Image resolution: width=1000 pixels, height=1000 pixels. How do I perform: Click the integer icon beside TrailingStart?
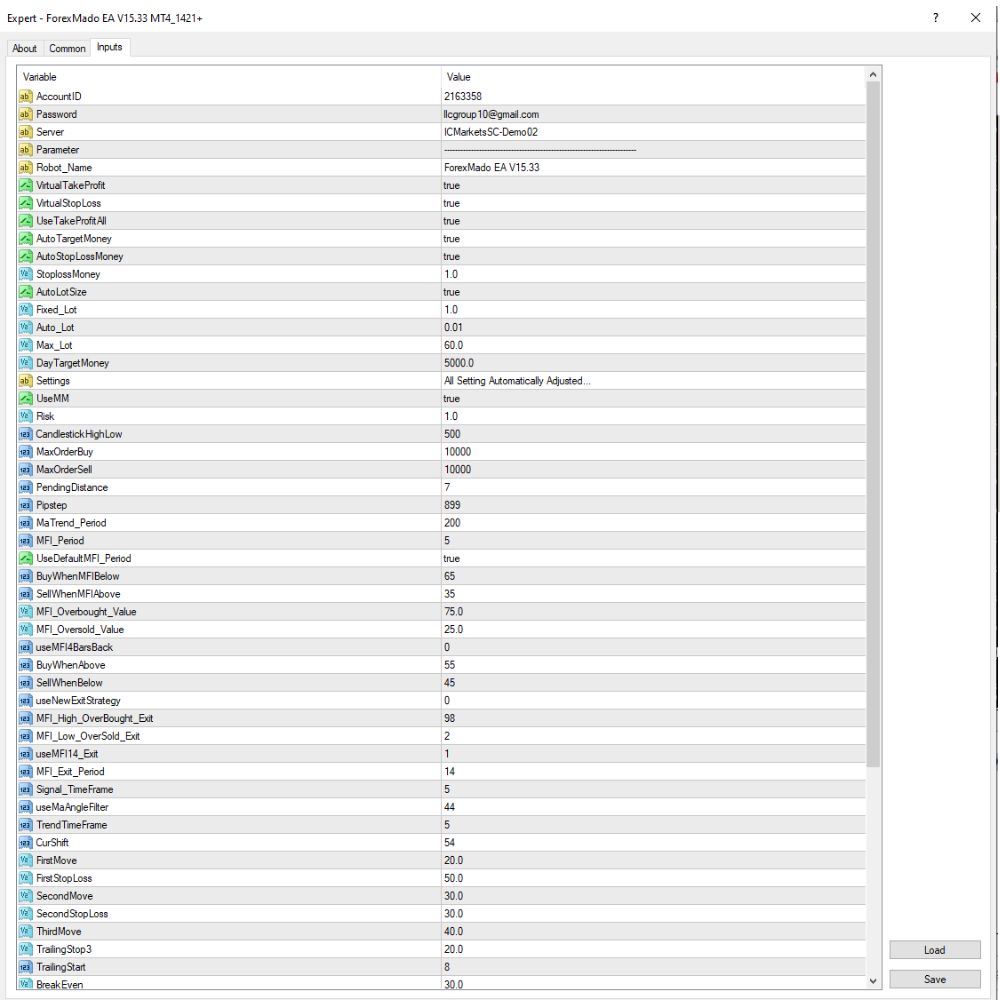26,967
